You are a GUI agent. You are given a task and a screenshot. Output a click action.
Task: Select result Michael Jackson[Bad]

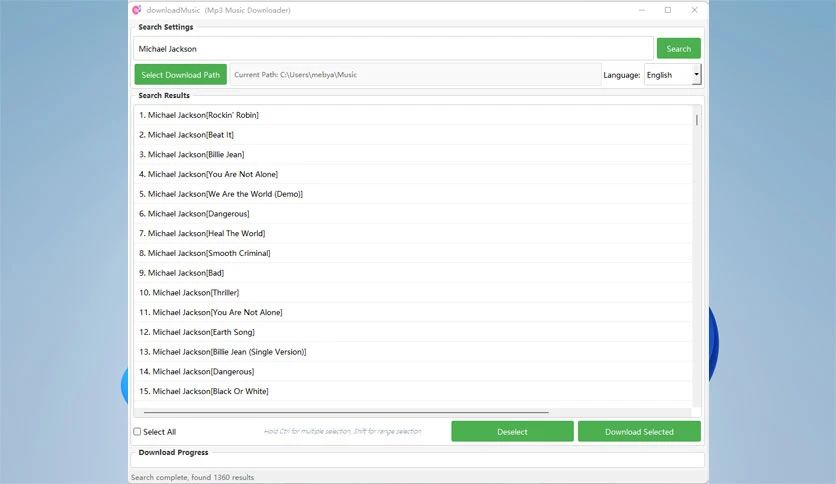point(413,272)
